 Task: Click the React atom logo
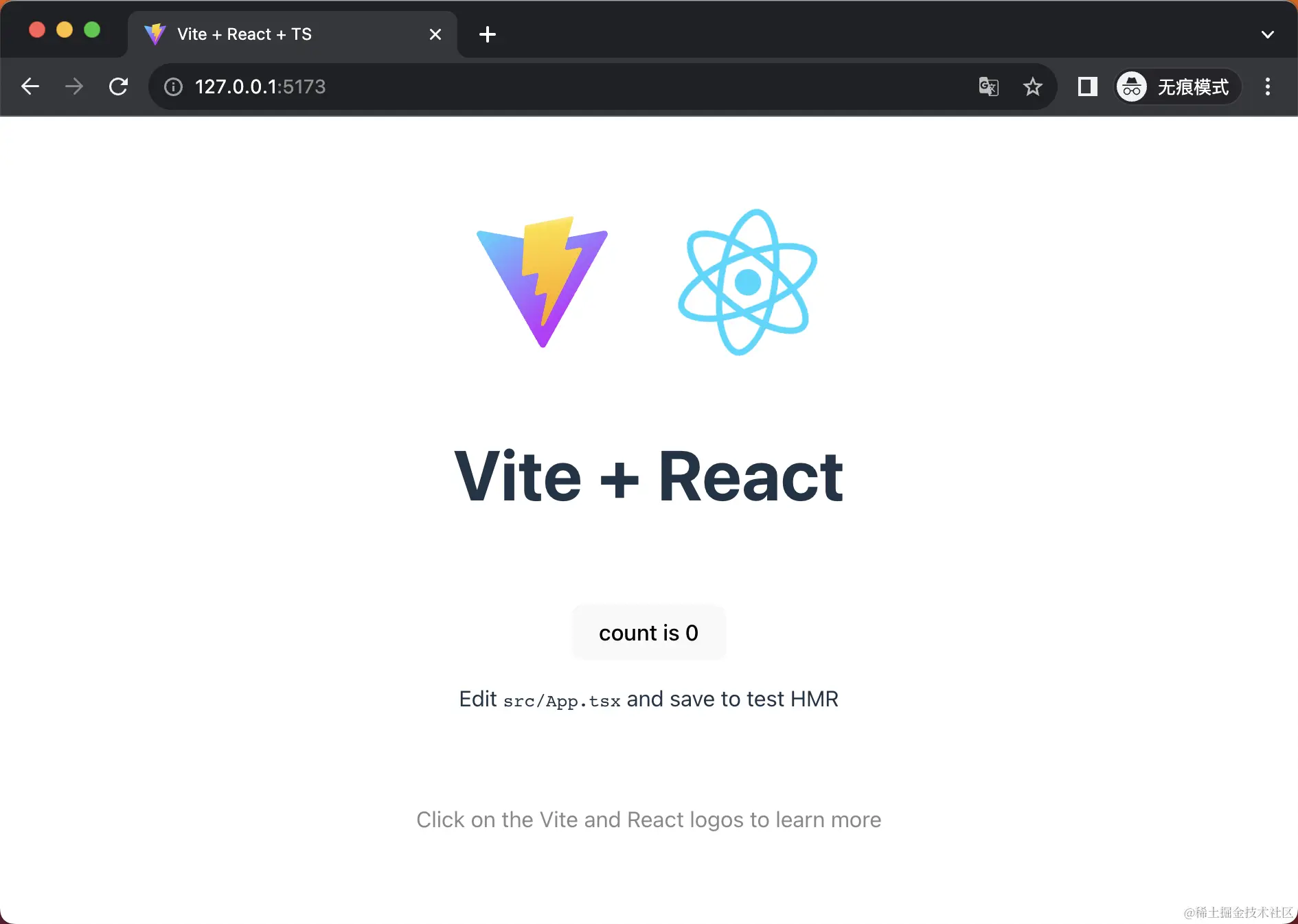click(747, 282)
